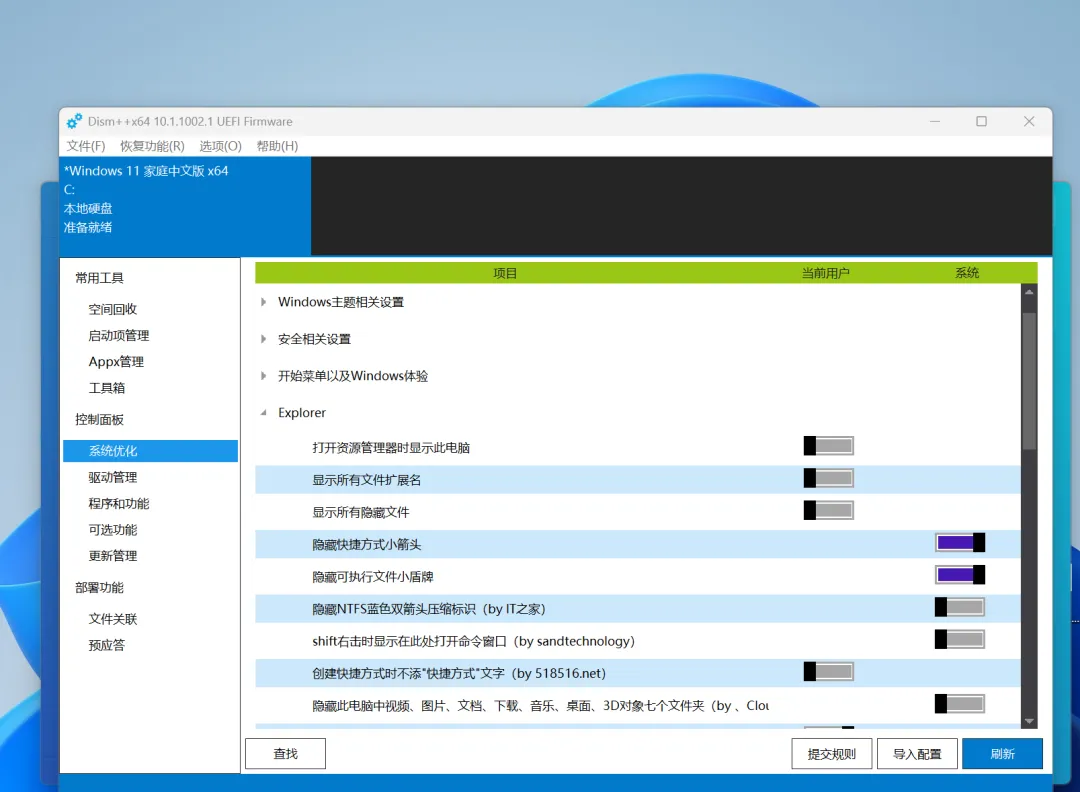Select 启动项管理 in sidebar
Screen dimensions: 1080x792
(x=118, y=335)
